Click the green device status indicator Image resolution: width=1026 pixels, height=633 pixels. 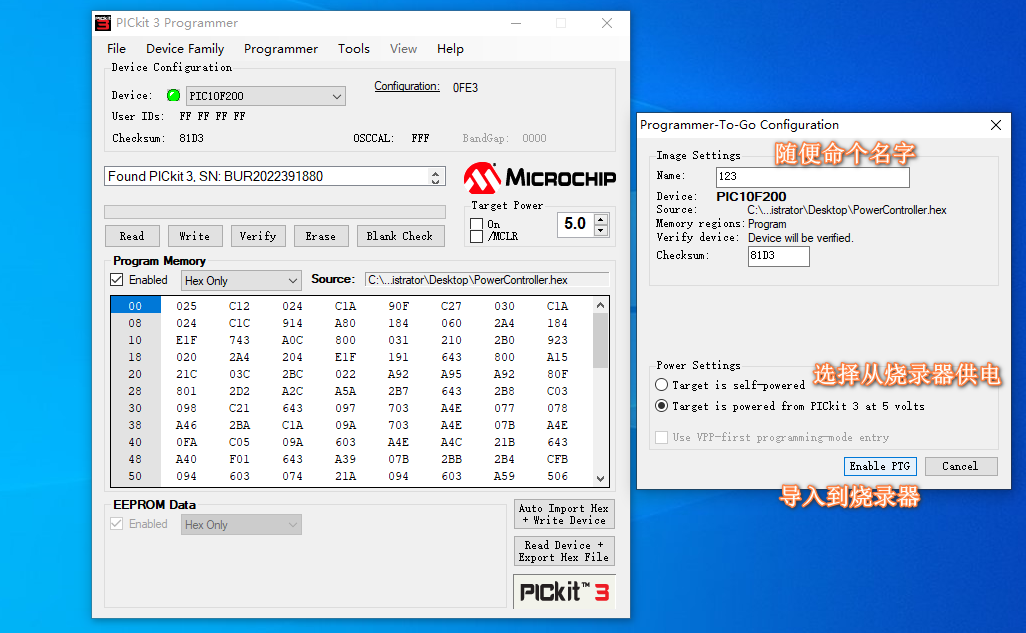pyautogui.click(x=173, y=96)
